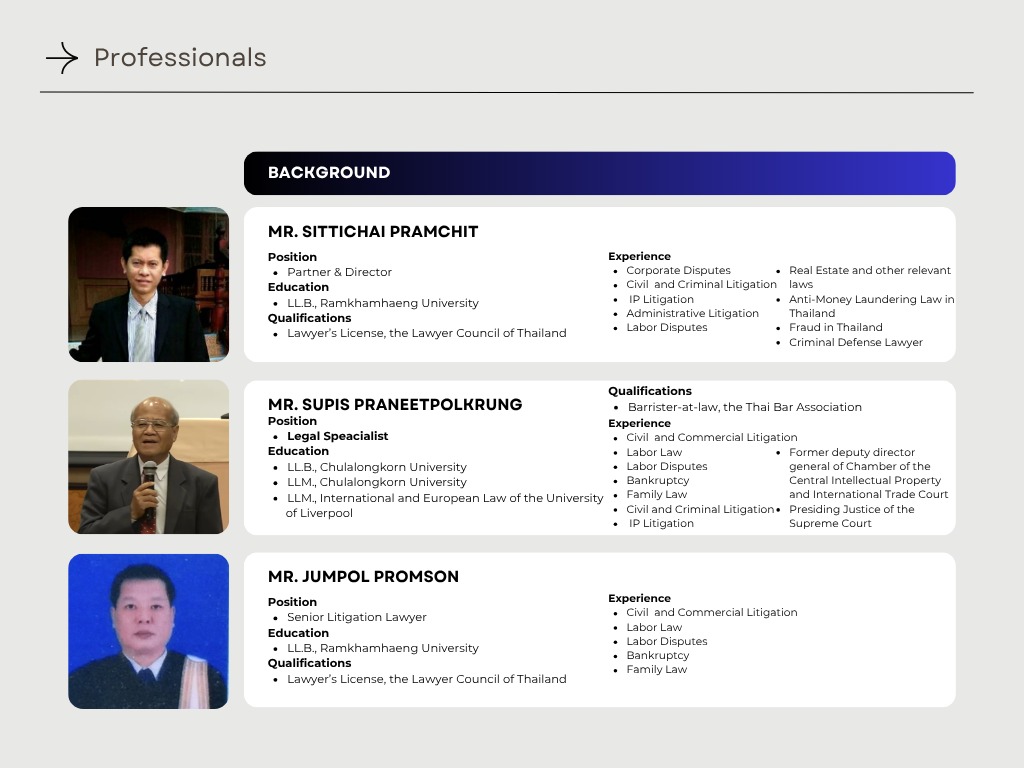Select LL.B., Chulalongkorn University entry
The height and width of the screenshot is (768, 1024).
point(377,467)
